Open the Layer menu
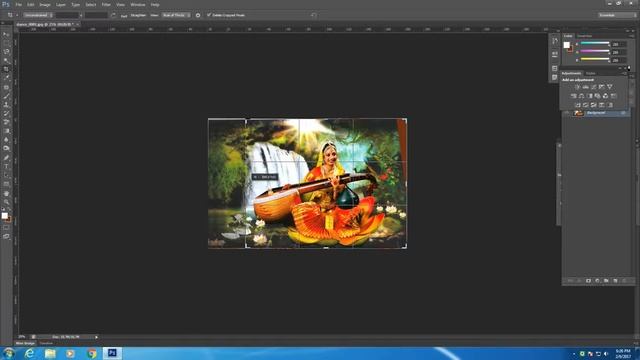The image size is (640, 360). pyautogui.click(x=61, y=4)
